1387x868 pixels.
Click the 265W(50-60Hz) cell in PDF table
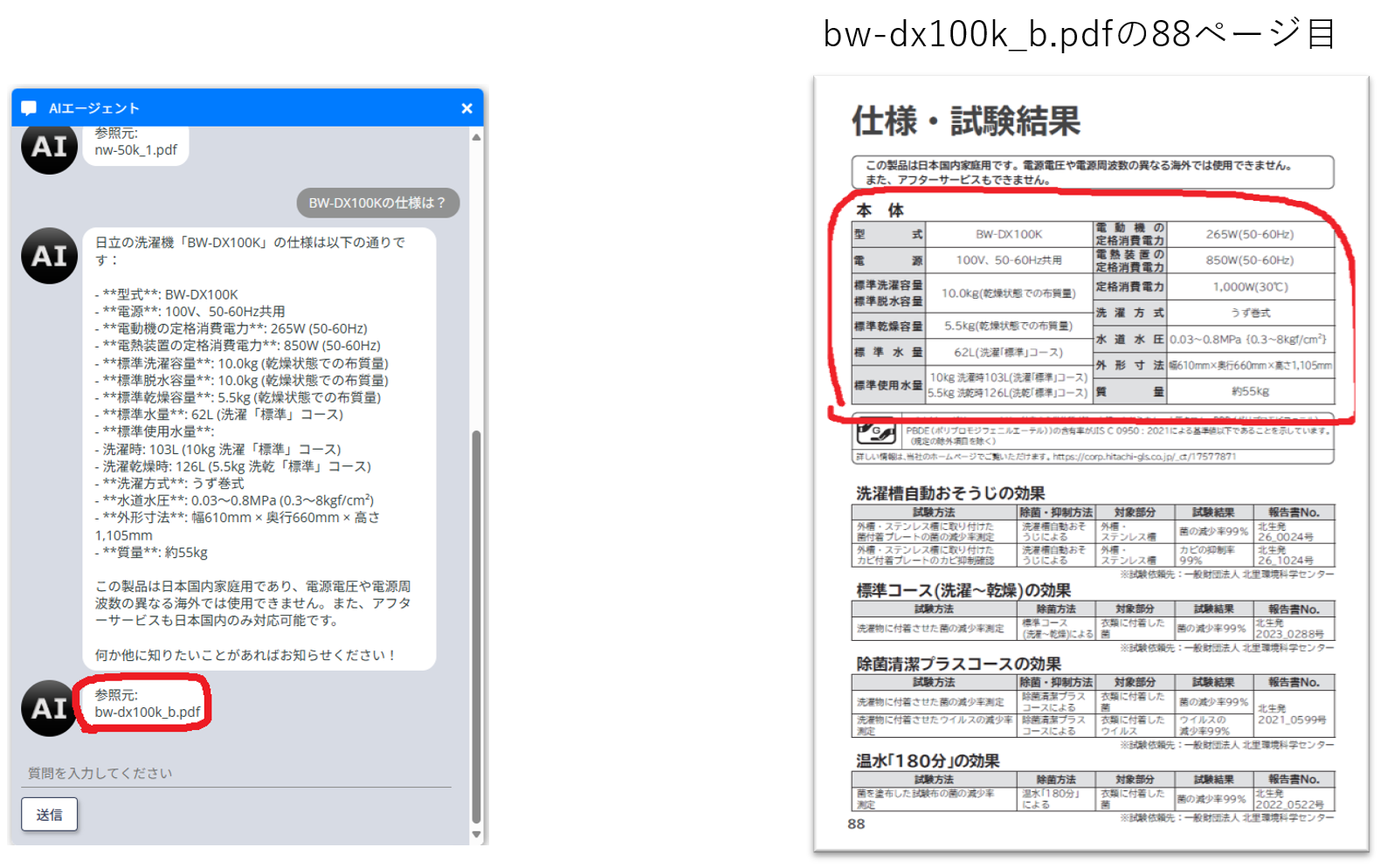1250,234
